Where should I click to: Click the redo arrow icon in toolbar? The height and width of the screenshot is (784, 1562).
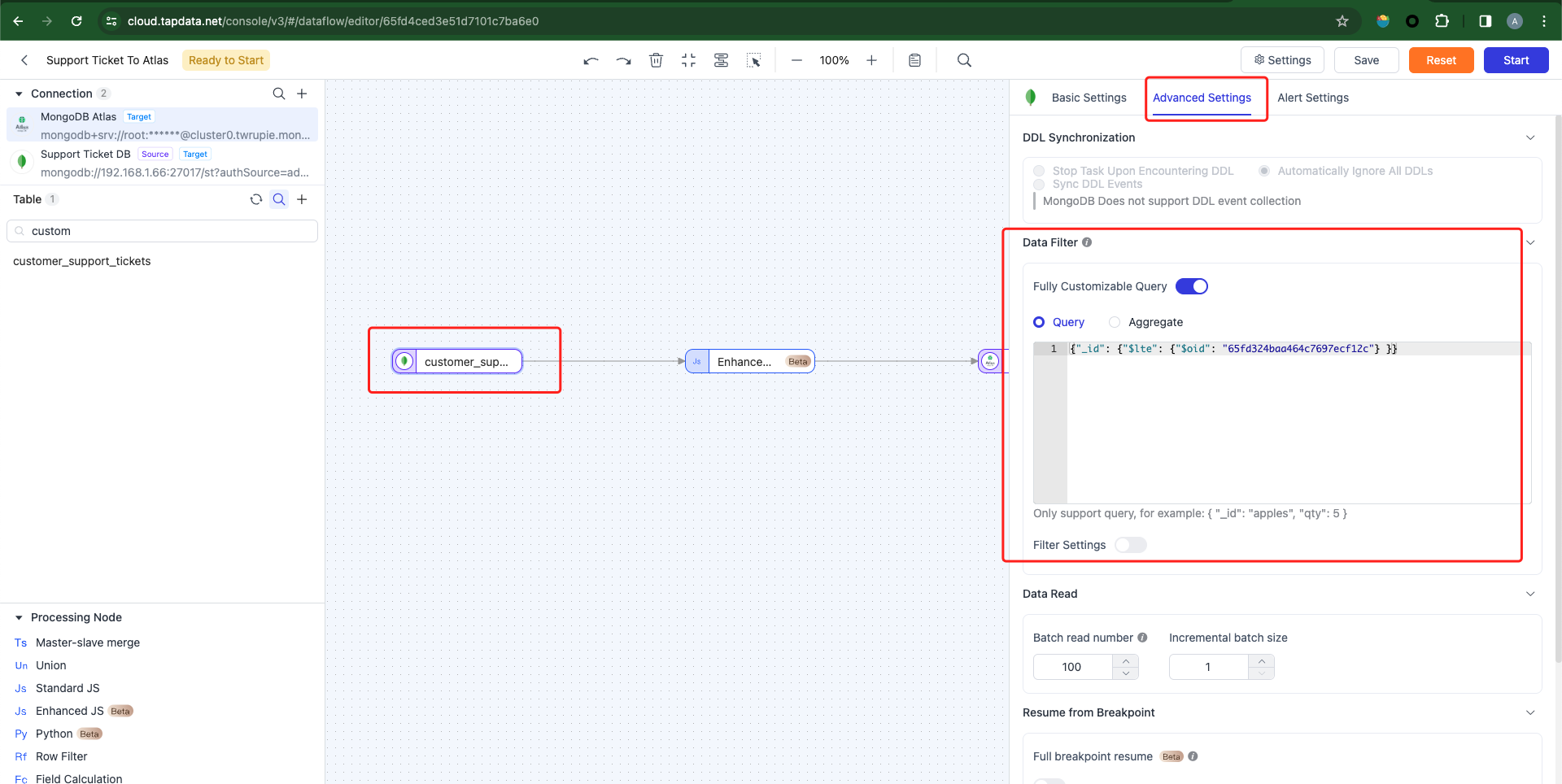(x=623, y=60)
